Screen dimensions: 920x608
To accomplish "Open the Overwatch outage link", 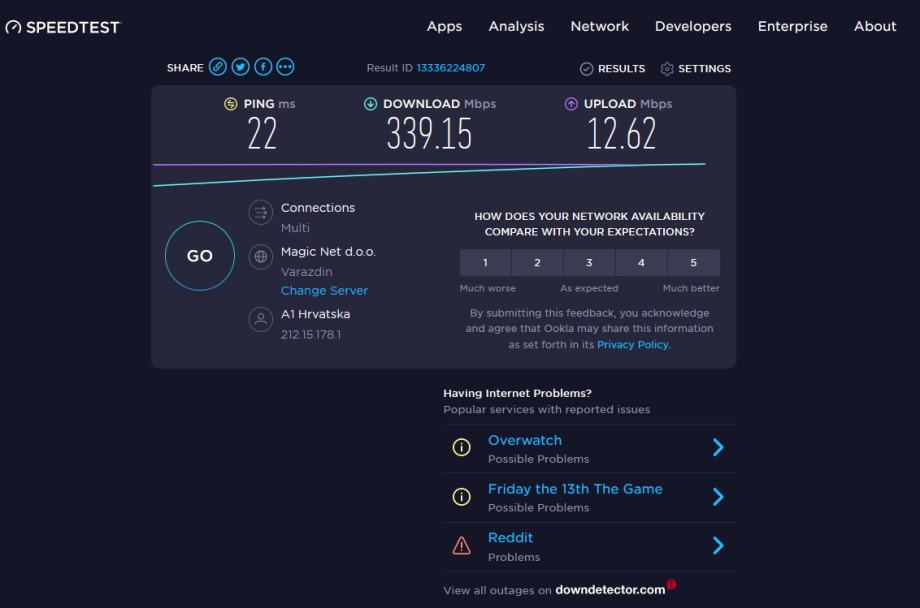I will (x=525, y=440).
